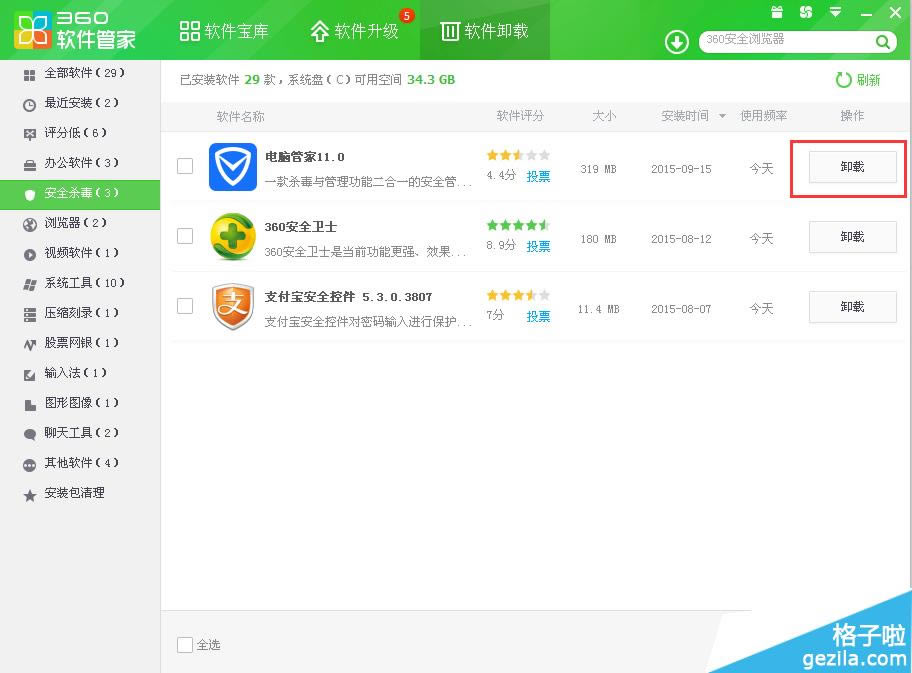Click the 电脑管家11.0 blue shield icon
This screenshot has height=673, width=912.
tap(232, 167)
